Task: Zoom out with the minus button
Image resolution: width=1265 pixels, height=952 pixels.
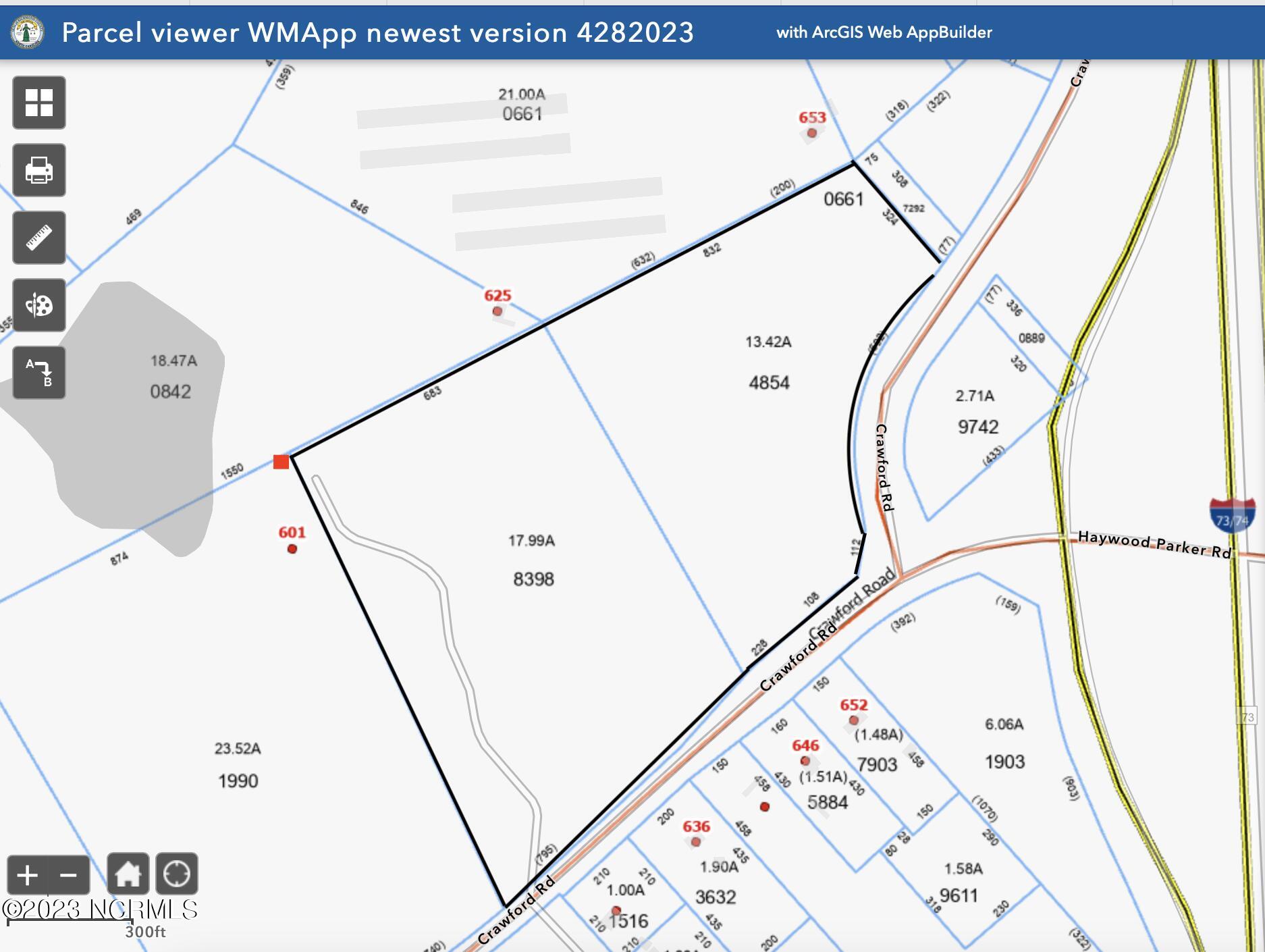Action: coord(69,876)
